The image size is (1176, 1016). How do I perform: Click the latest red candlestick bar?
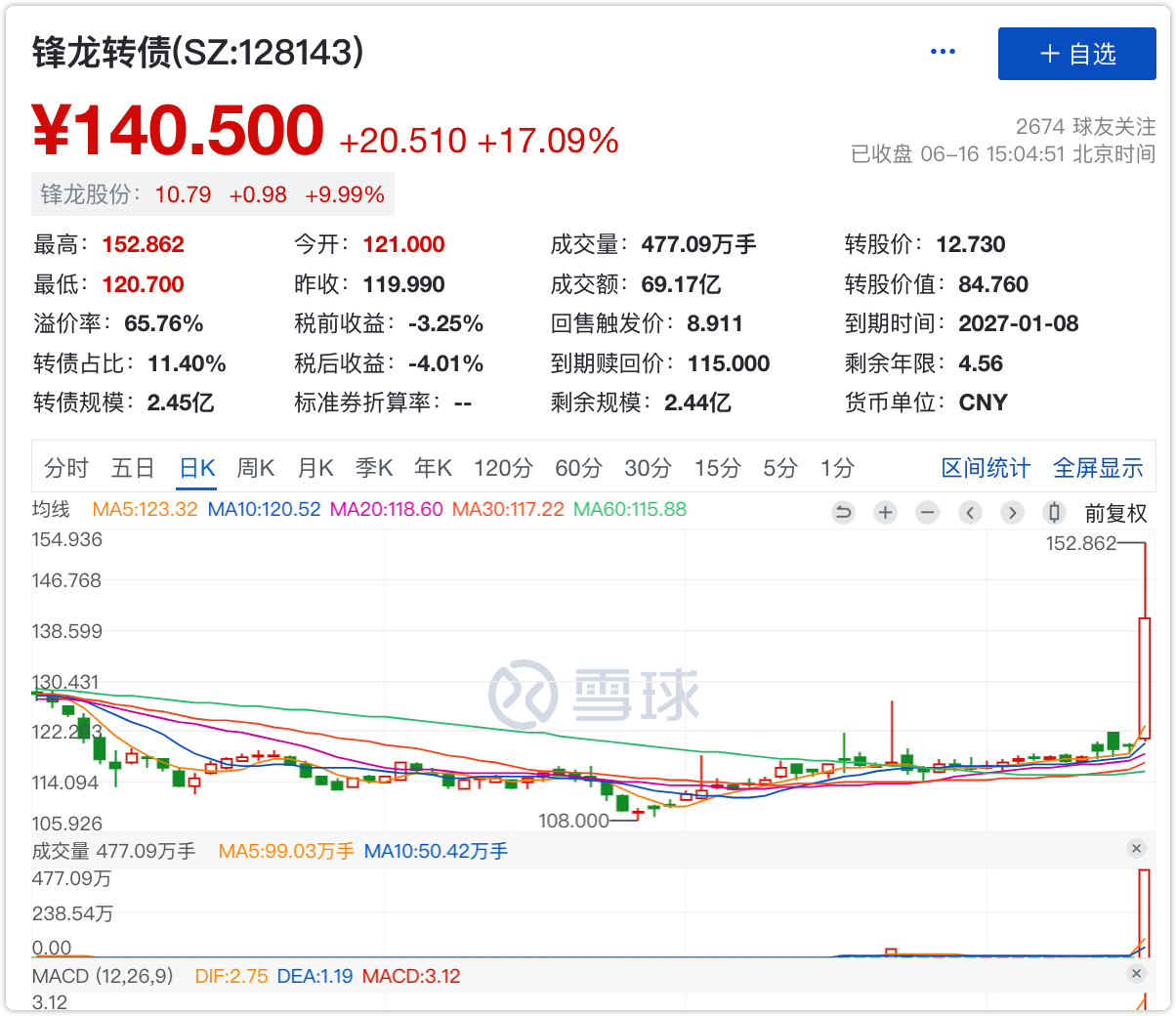point(1144,677)
